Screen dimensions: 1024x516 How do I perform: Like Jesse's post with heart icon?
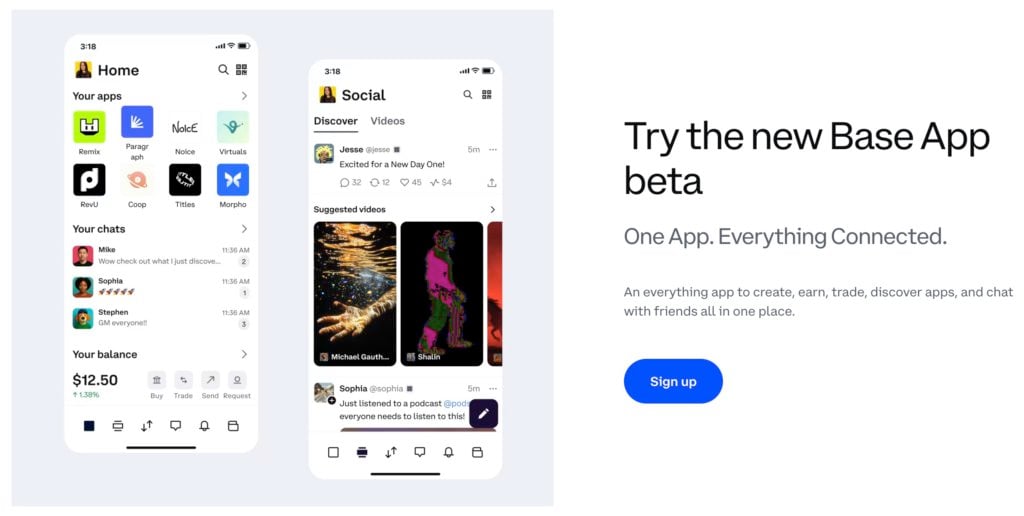point(404,183)
